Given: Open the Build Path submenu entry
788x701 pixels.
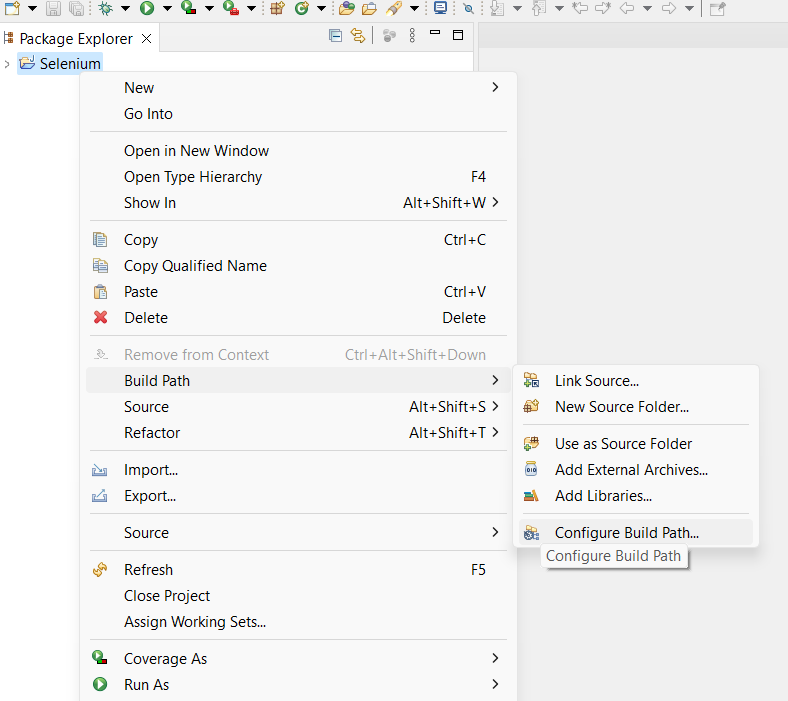Looking at the screenshot, I should (298, 380).
